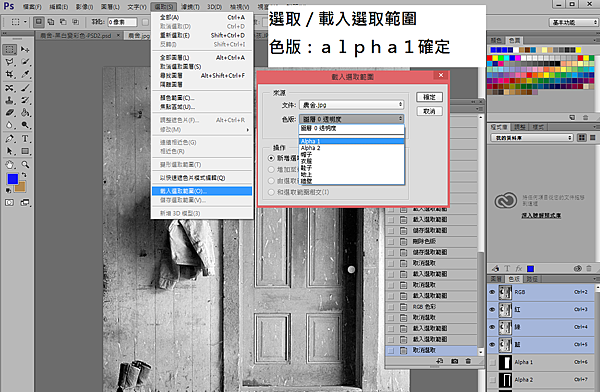The image size is (600, 392).
Task: Select the Paint Bucket tool
Action: [x=25, y=113]
